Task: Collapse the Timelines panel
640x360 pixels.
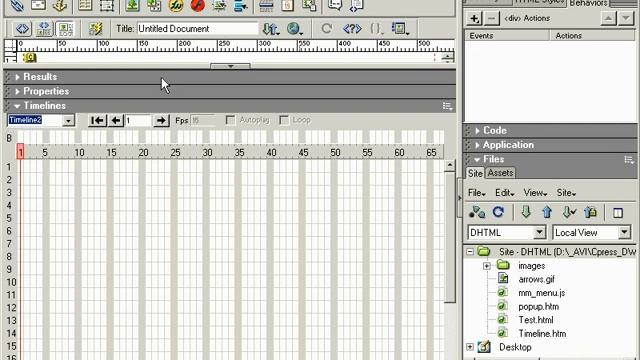Action: [17, 106]
